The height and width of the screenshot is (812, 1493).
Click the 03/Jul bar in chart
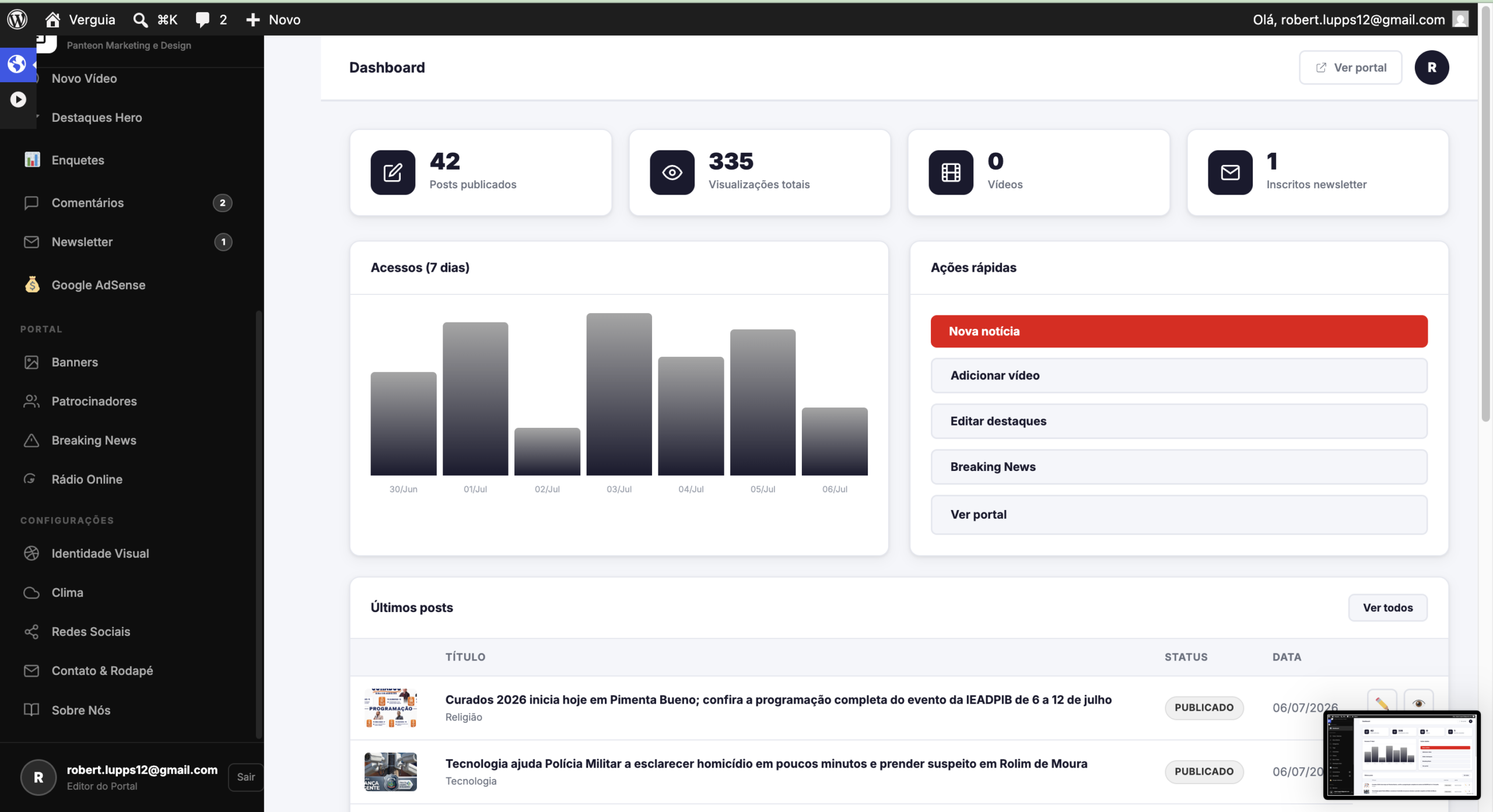pyautogui.click(x=619, y=394)
